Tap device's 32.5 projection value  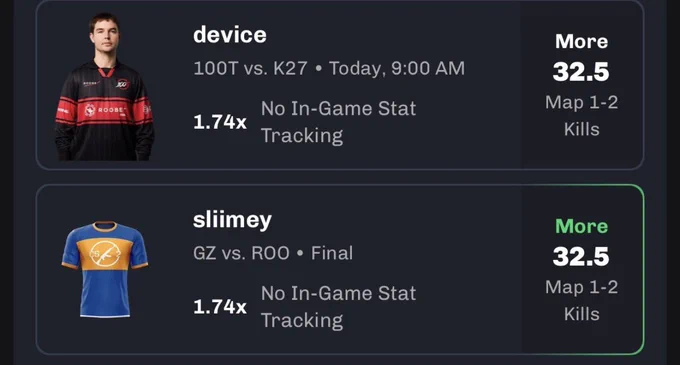[581, 72]
